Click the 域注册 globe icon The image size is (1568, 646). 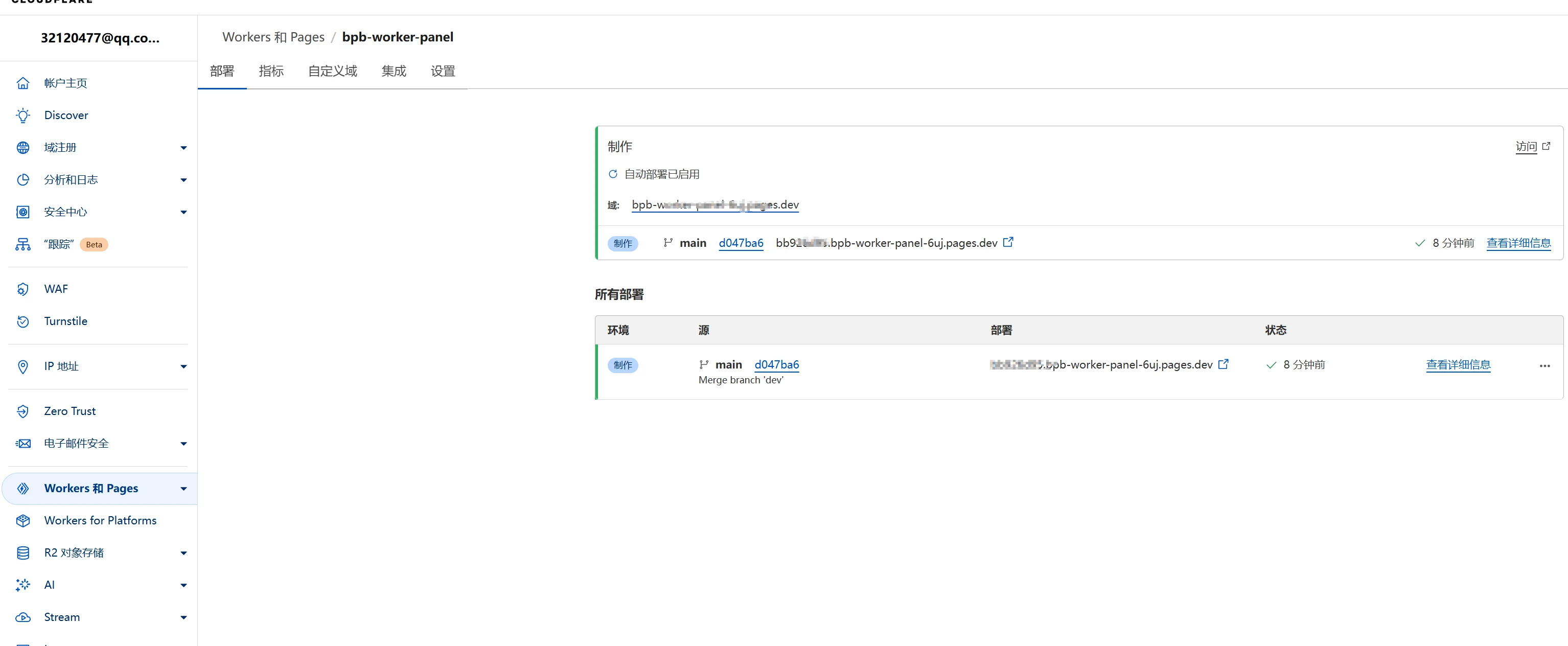[x=22, y=147]
